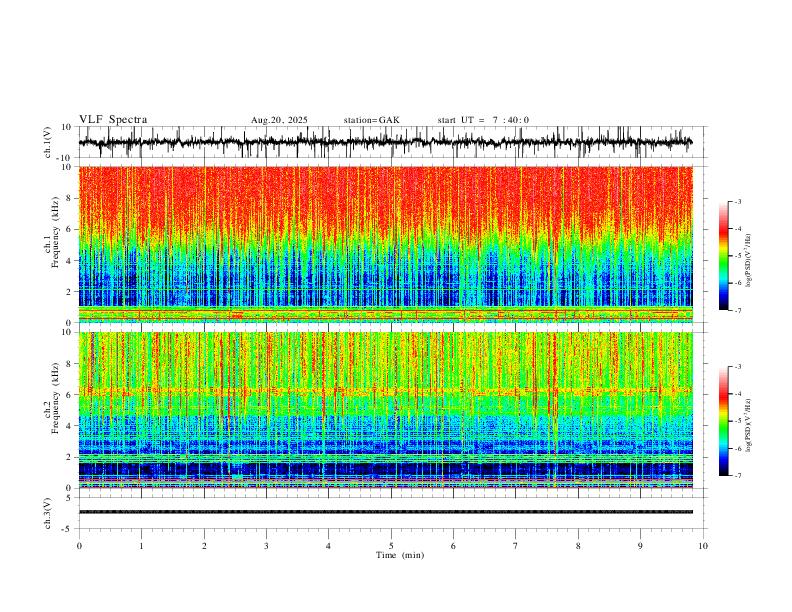The width and height of the screenshot is (792, 612).
Task: Click the ch.1 color bar "log(PSD)" label
Action: [749, 261]
